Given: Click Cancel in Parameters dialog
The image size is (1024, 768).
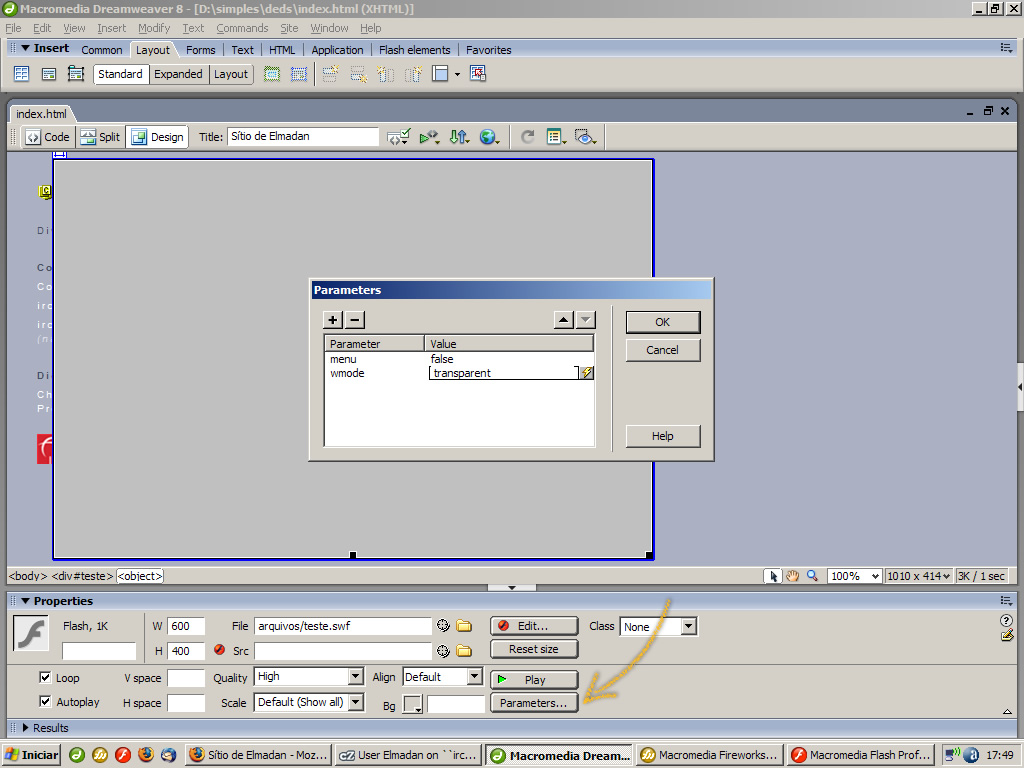Looking at the screenshot, I should coord(663,350).
